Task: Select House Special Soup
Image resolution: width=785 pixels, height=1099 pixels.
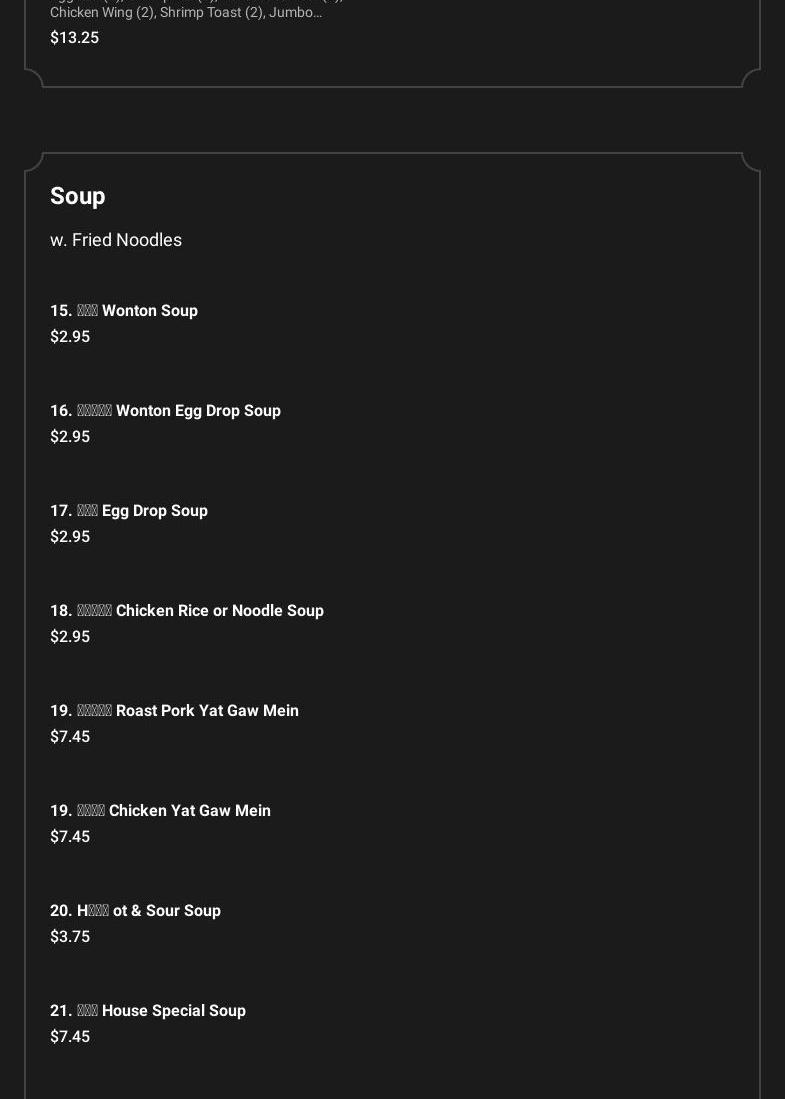Action: (148, 1011)
